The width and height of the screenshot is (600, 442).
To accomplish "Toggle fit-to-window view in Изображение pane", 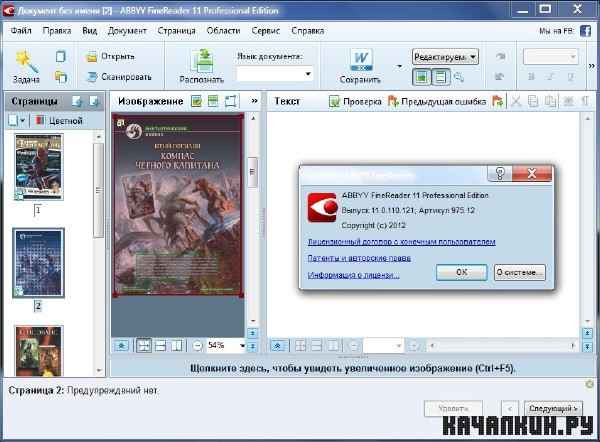I will coord(144,346).
